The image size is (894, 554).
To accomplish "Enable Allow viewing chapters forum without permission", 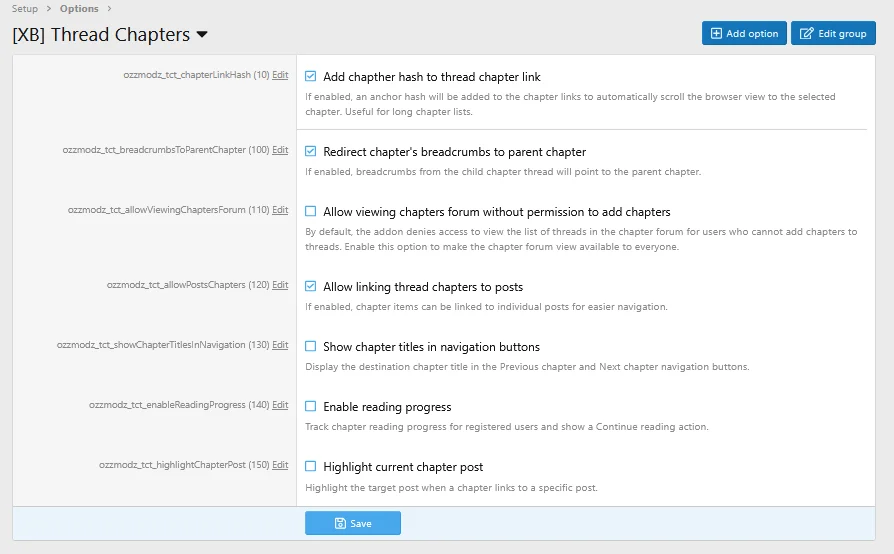I will point(310,211).
